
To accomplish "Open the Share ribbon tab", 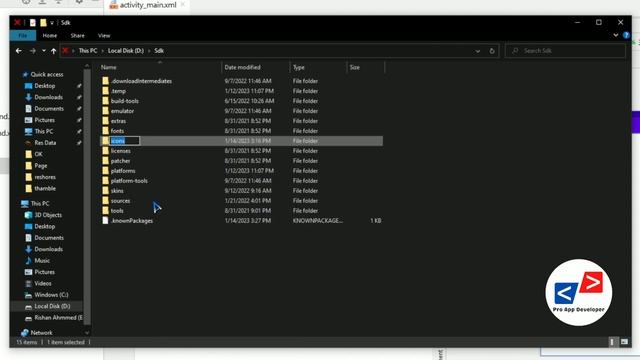I will pos(77,36).
